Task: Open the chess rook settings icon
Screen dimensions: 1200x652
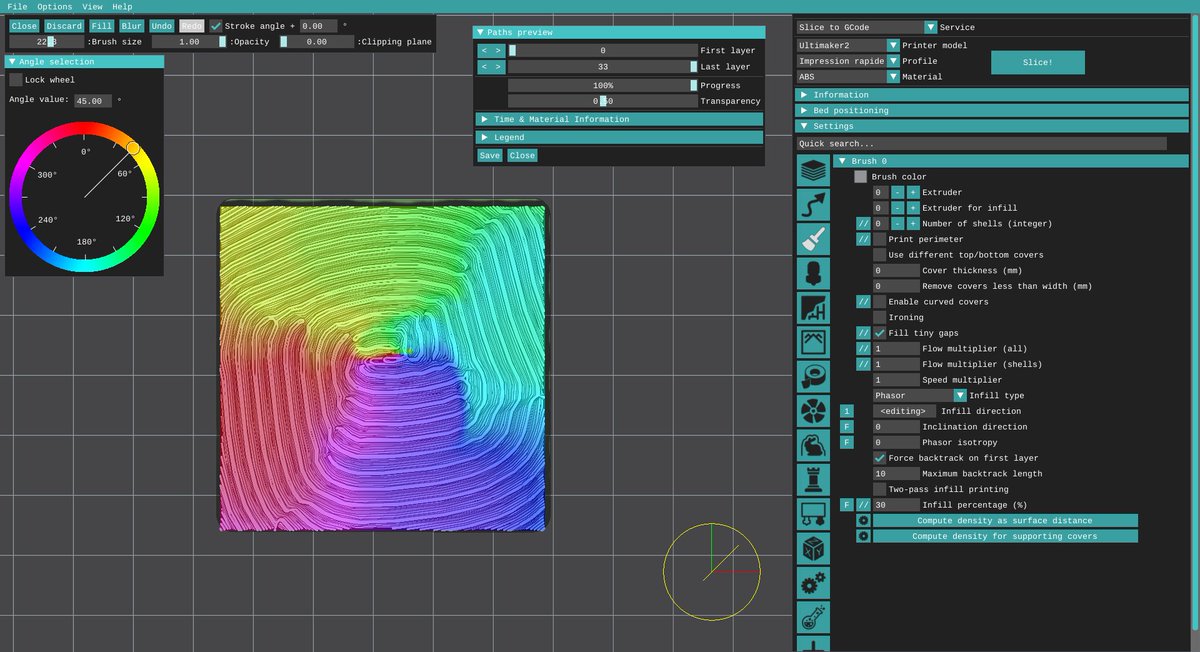Action: point(813,479)
